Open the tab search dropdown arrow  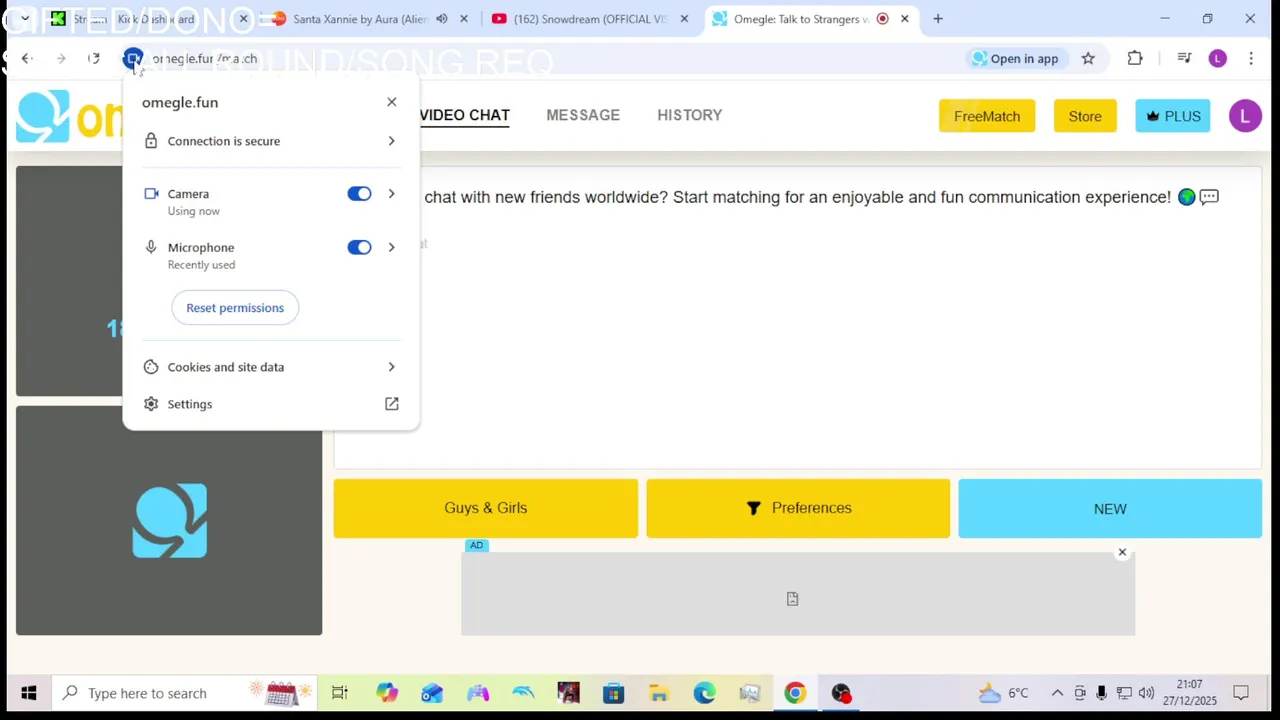(24, 19)
